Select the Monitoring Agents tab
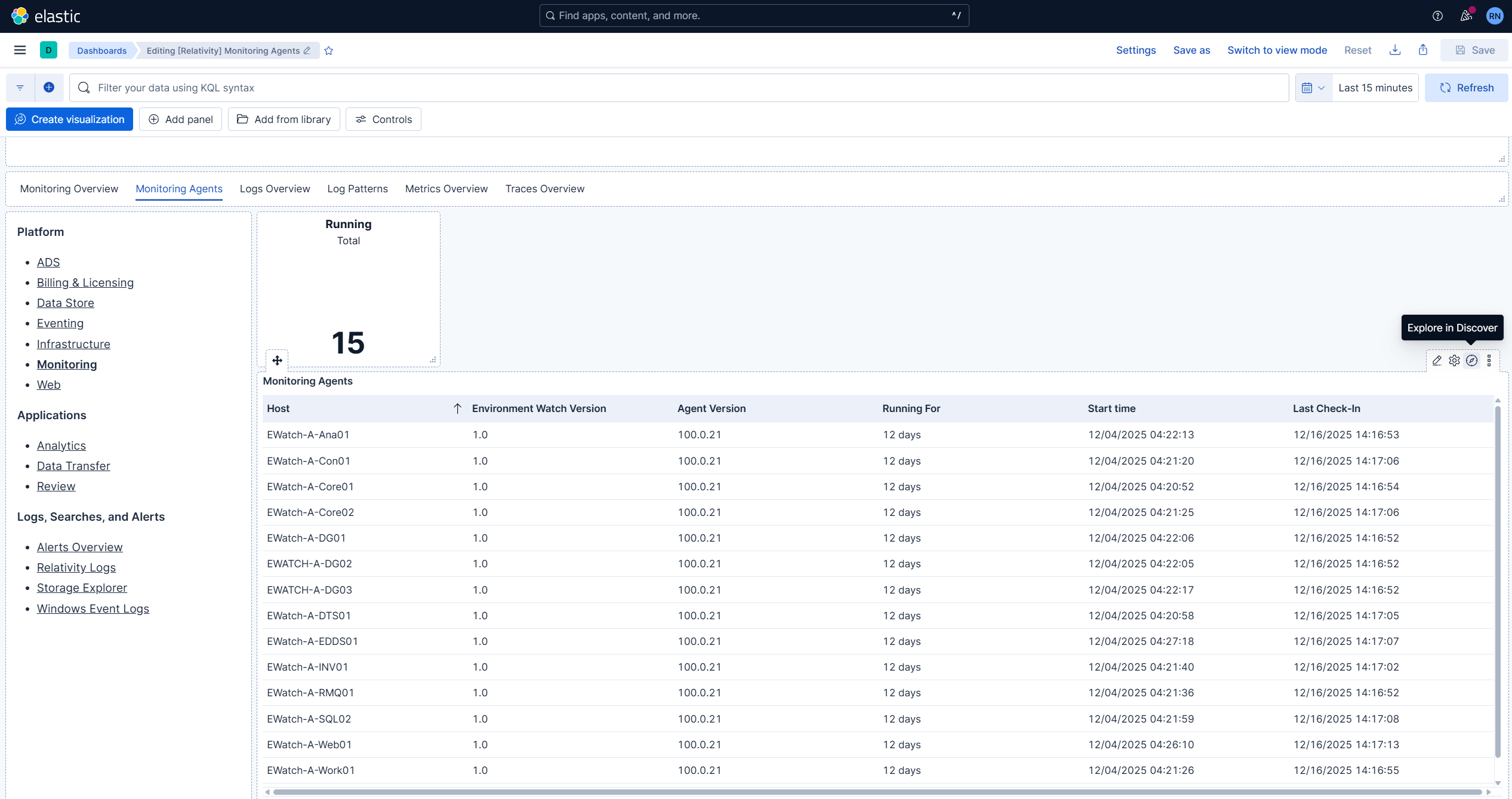This screenshot has height=799, width=1512. (179, 189)
